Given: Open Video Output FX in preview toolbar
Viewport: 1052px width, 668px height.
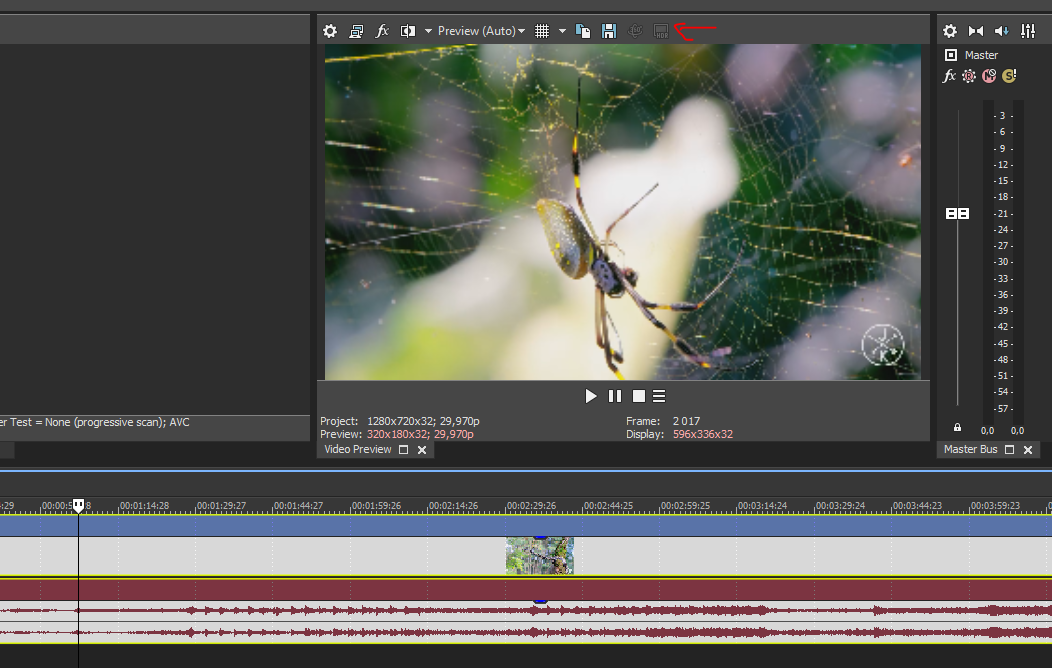Looking at the screenshot, I should tap(382, 31).
